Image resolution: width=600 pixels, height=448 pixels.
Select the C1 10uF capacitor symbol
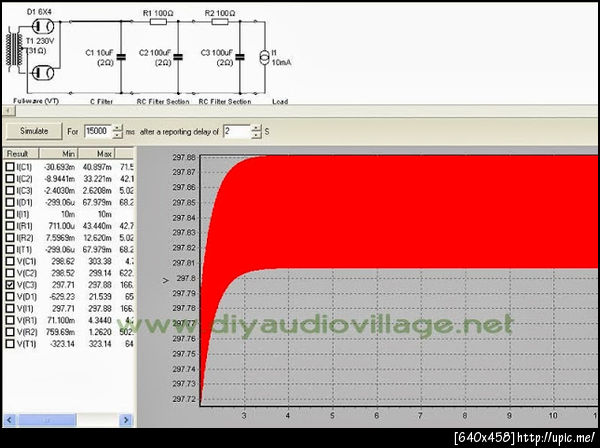point(121,57)
